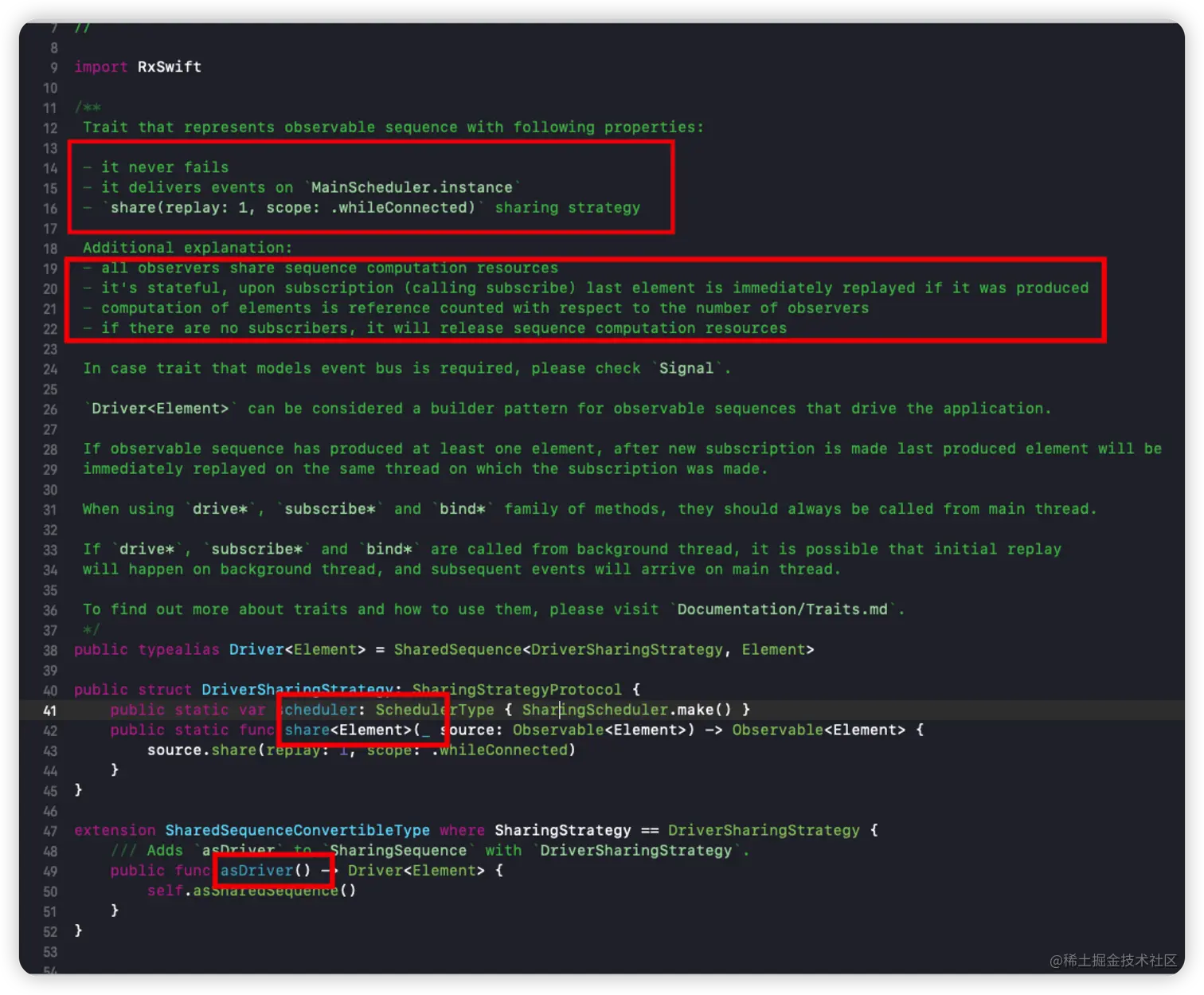This screenshot has width=1204, height=995.
Task: Click line number 47 in the gutter
Action: coord(50,831)
